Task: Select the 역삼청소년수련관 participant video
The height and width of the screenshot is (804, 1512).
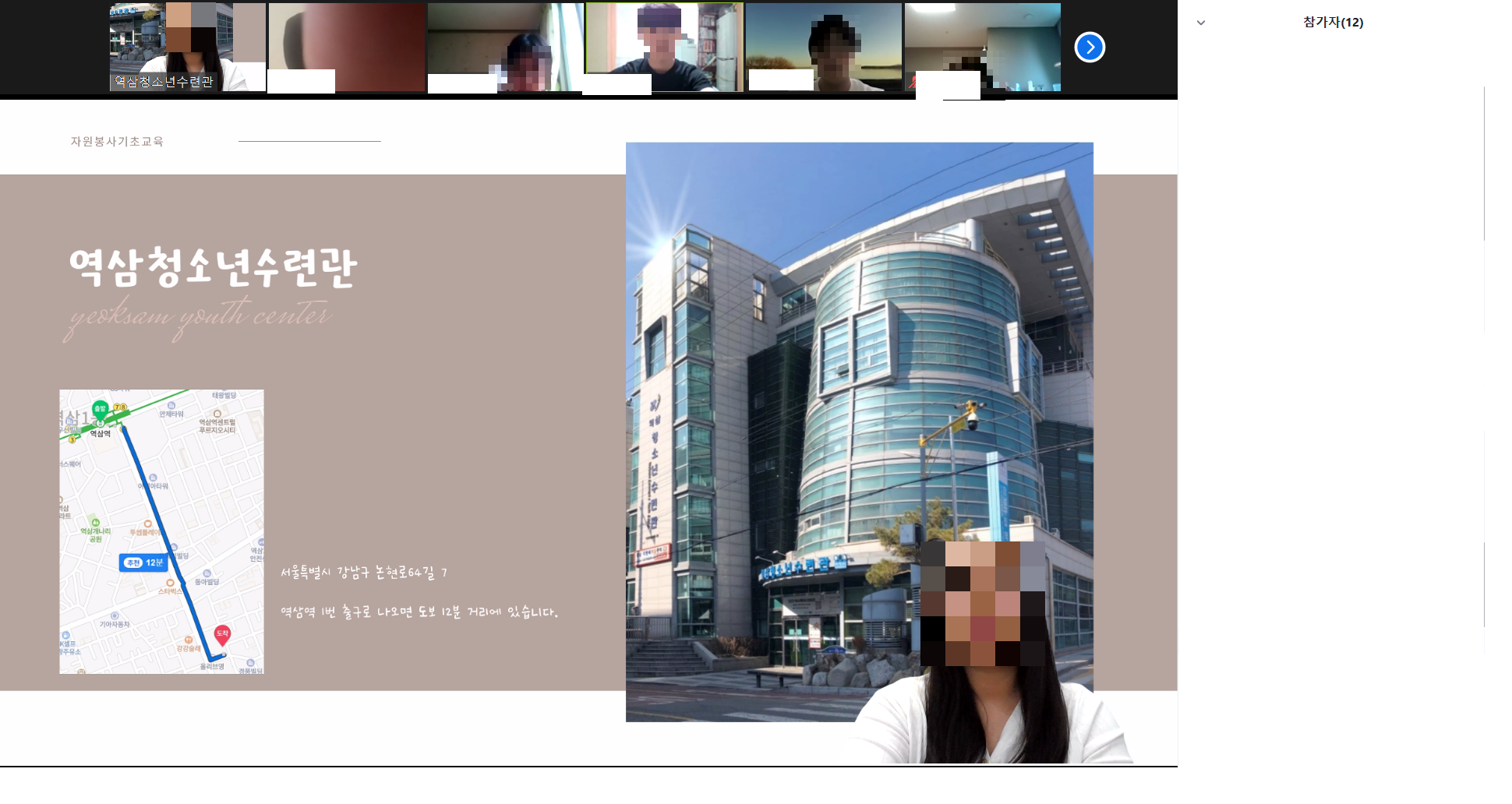Action: coord(188,47)
